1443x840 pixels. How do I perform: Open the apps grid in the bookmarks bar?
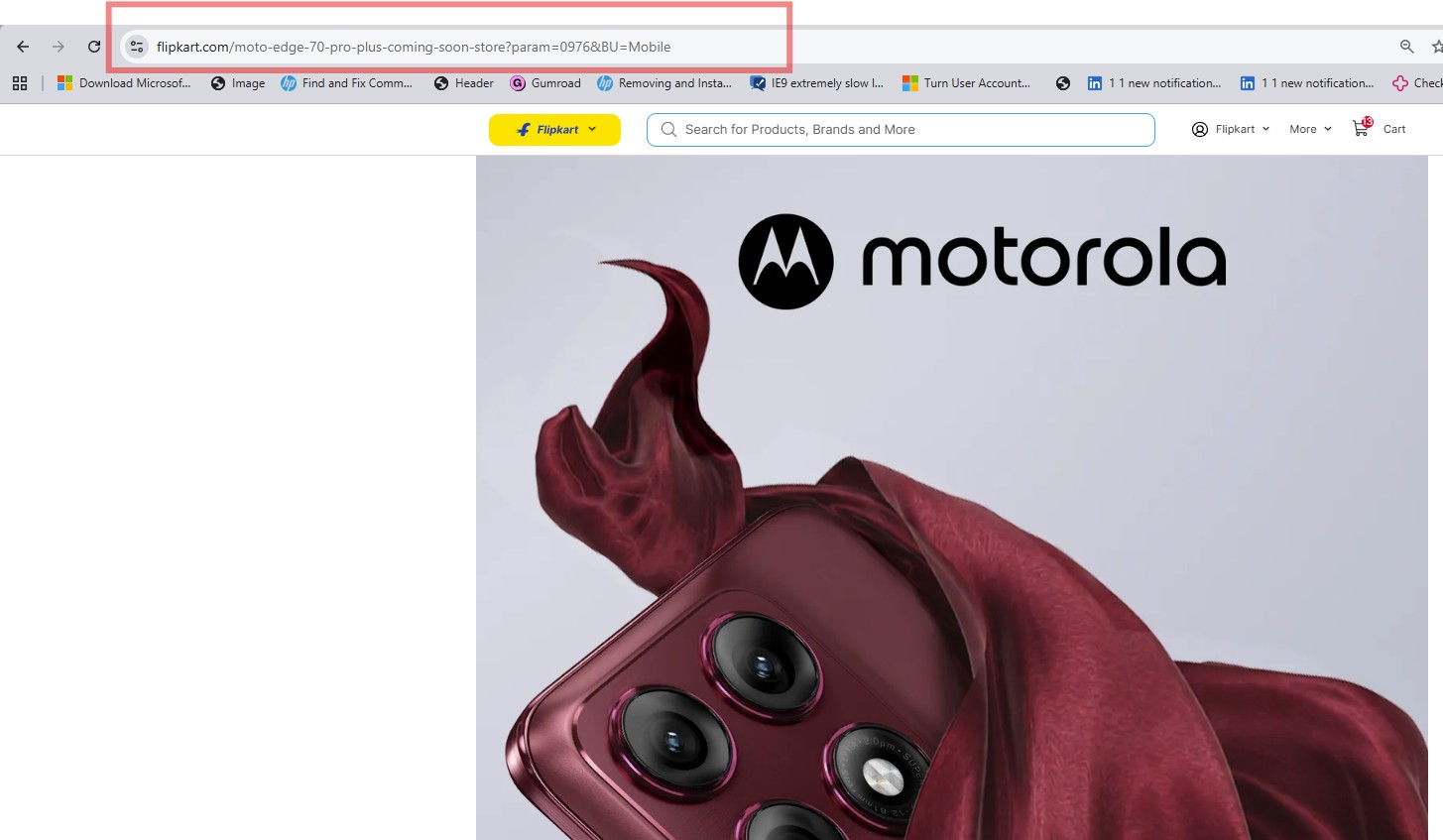point(20,83)
